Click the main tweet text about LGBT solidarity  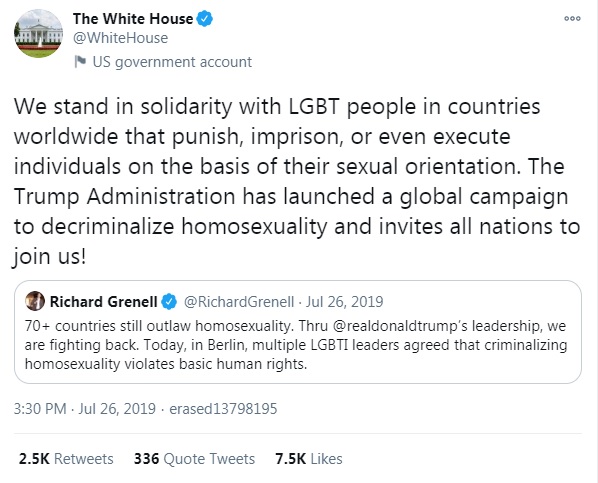coord(297,181)
